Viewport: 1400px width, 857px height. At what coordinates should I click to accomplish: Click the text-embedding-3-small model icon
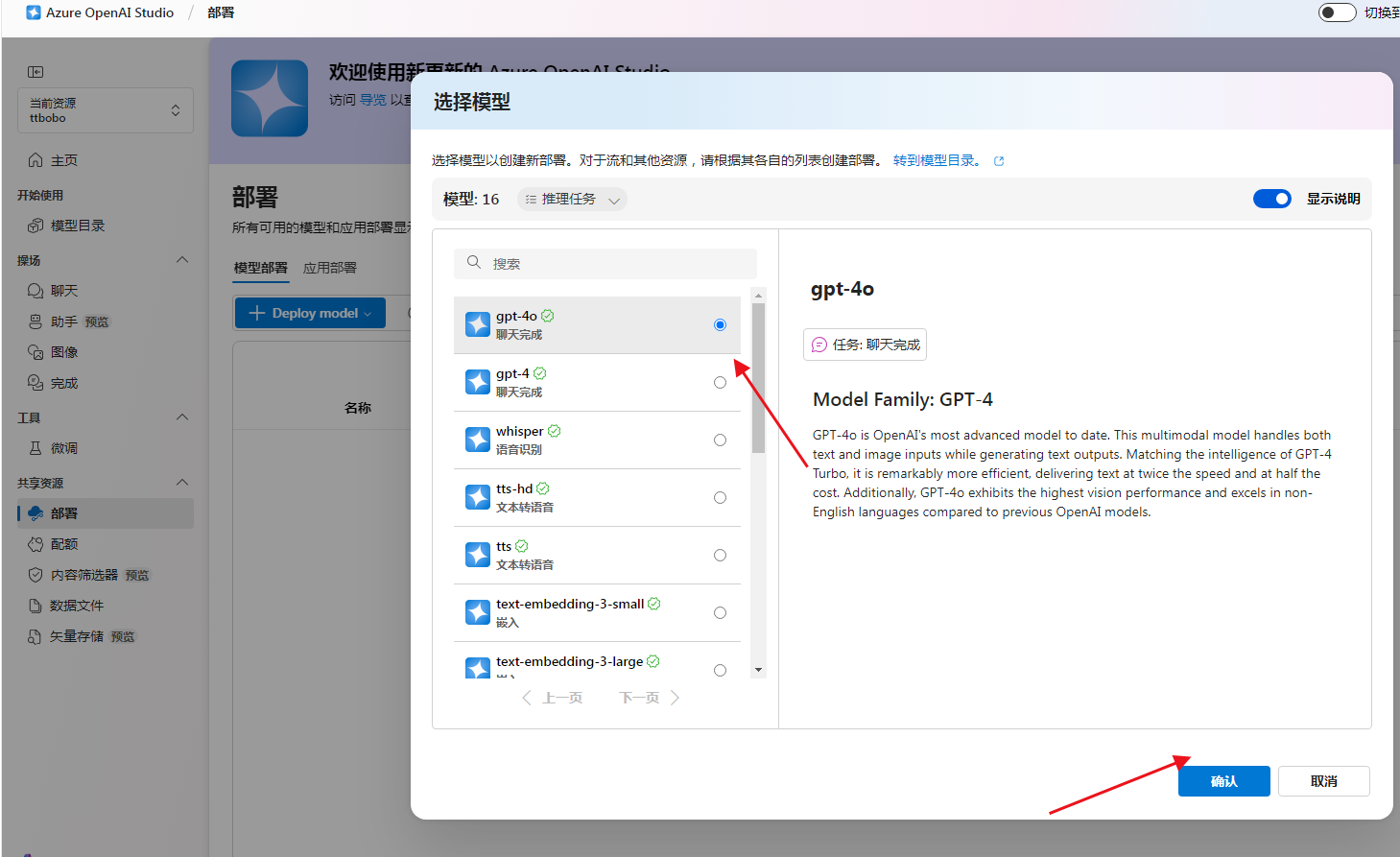click(x=478, y=612)
